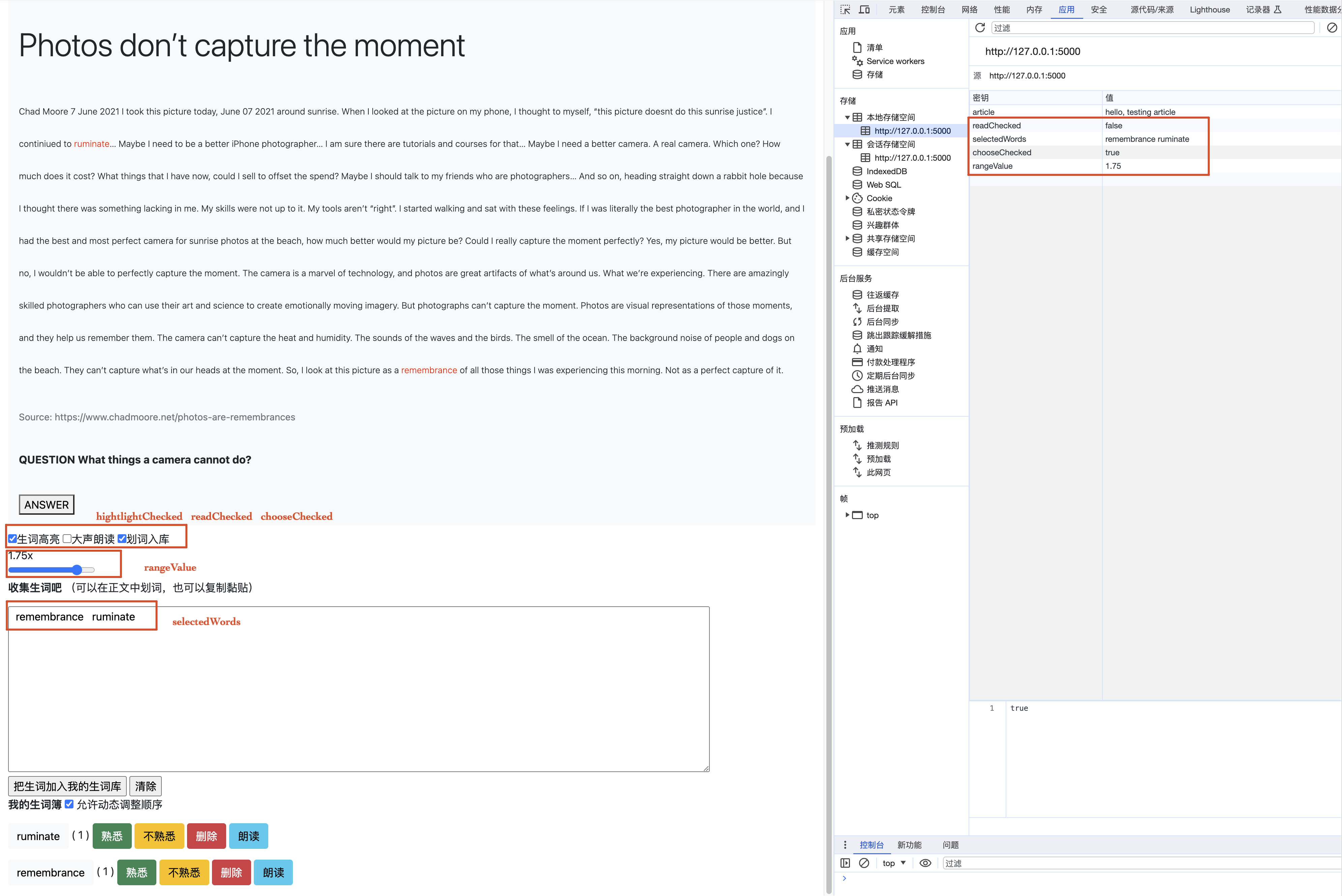Click the refresh storage icon
This screenshot has width=1342, height=896.
[x=980, y=27]
